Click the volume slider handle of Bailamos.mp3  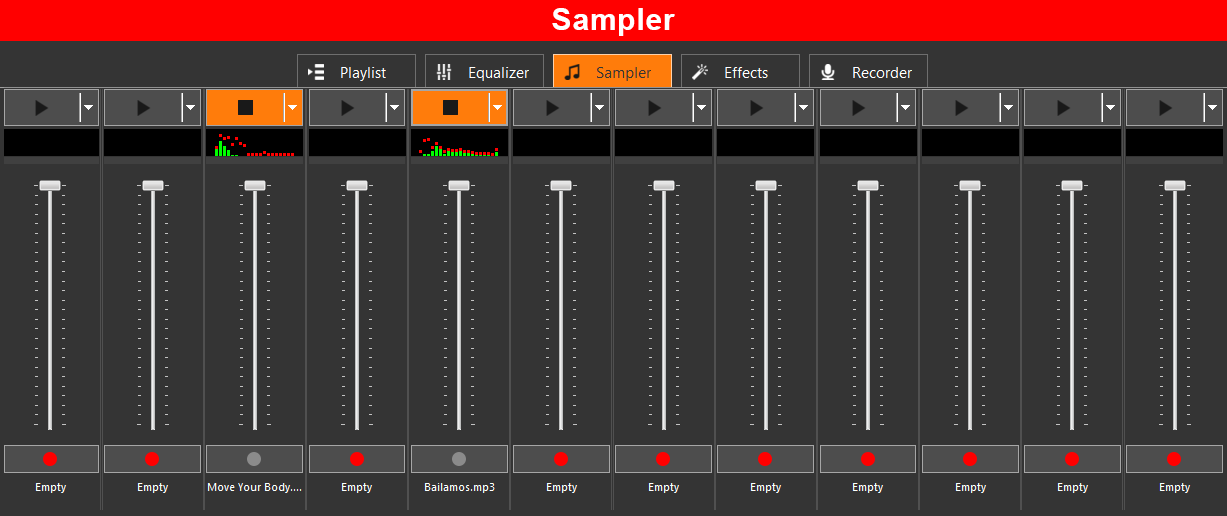point(459,185)
